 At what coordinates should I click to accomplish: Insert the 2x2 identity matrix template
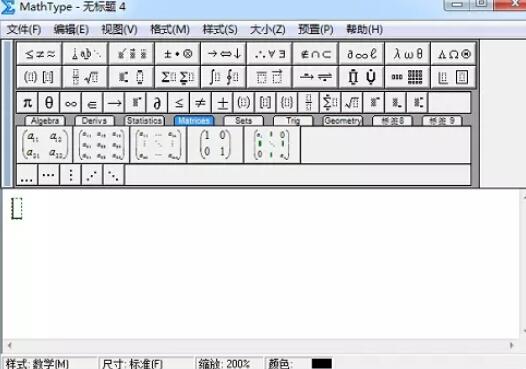pos(215,145)
